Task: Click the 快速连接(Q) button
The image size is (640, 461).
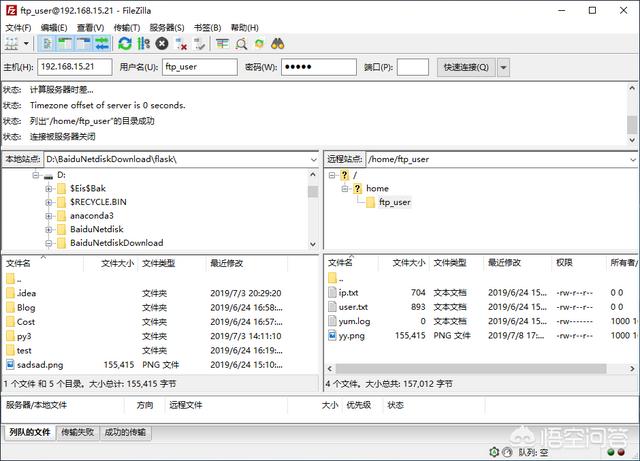Action: click(466, 67)
